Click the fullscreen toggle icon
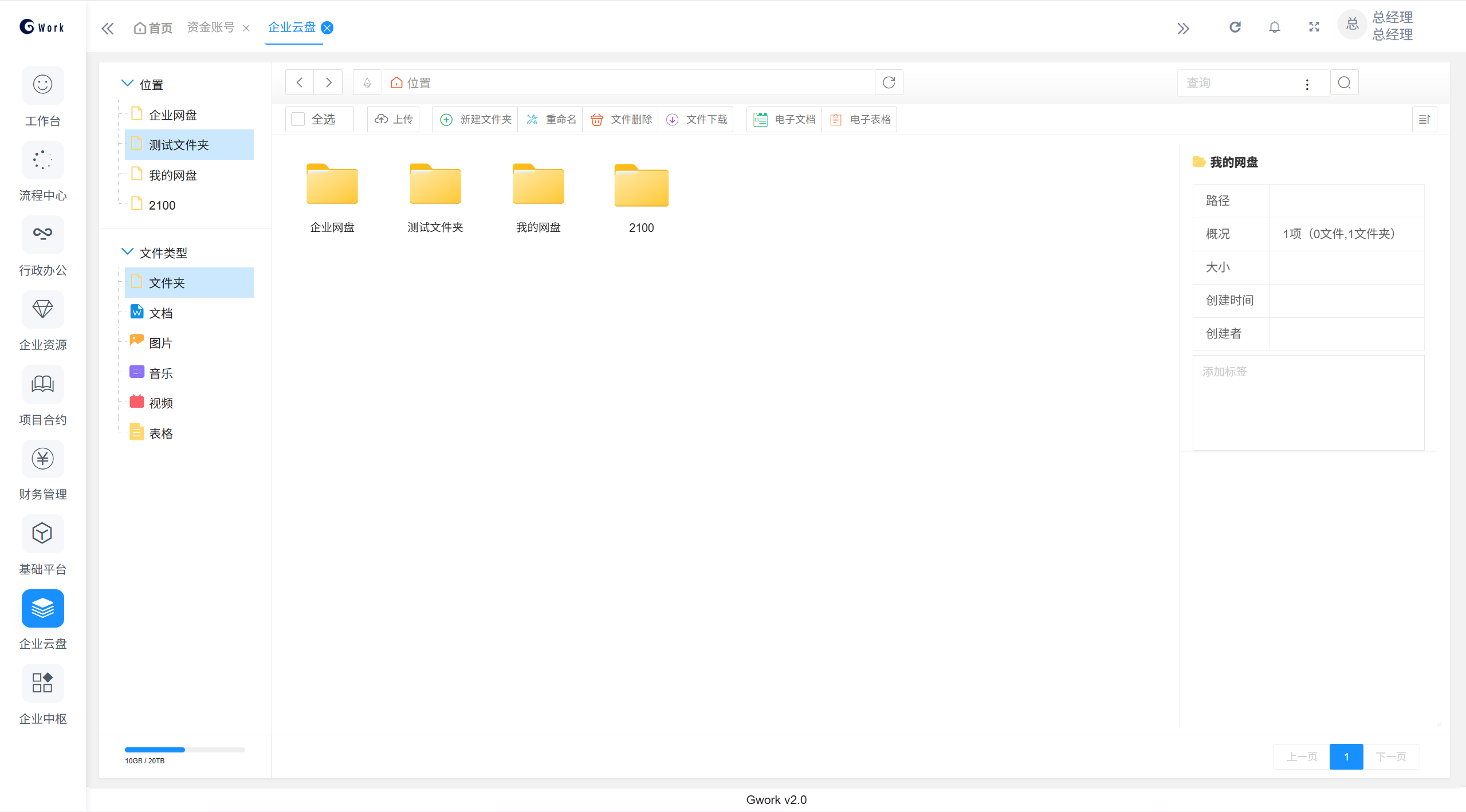The image size is (1466, 812). (x=1314, y=27)
